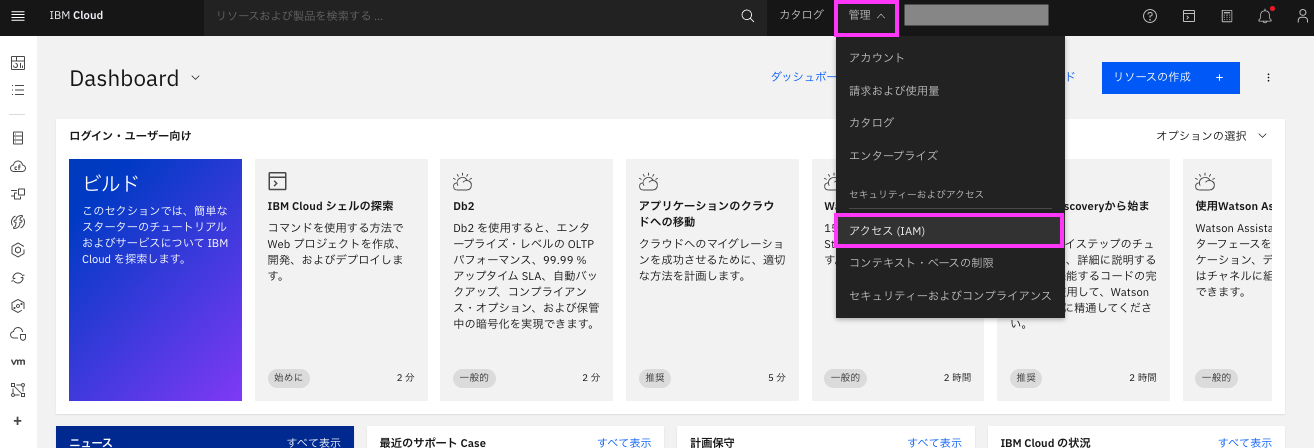Open the IBM Cloud シェルの探索 card
The width and height of the screenshot is (1314, 448).
point(342,280)
